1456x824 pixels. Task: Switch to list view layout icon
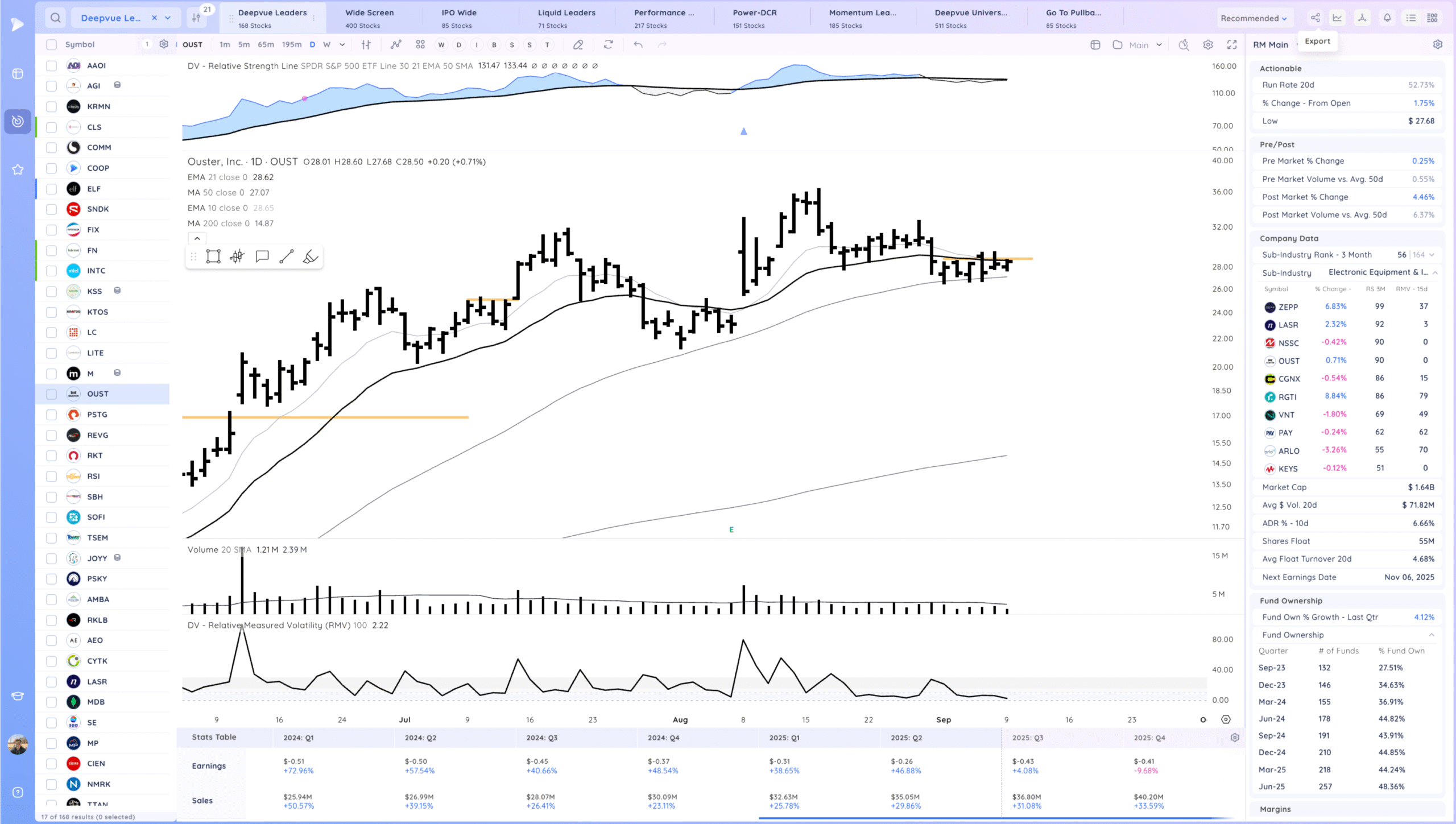tap(1411, 18)
